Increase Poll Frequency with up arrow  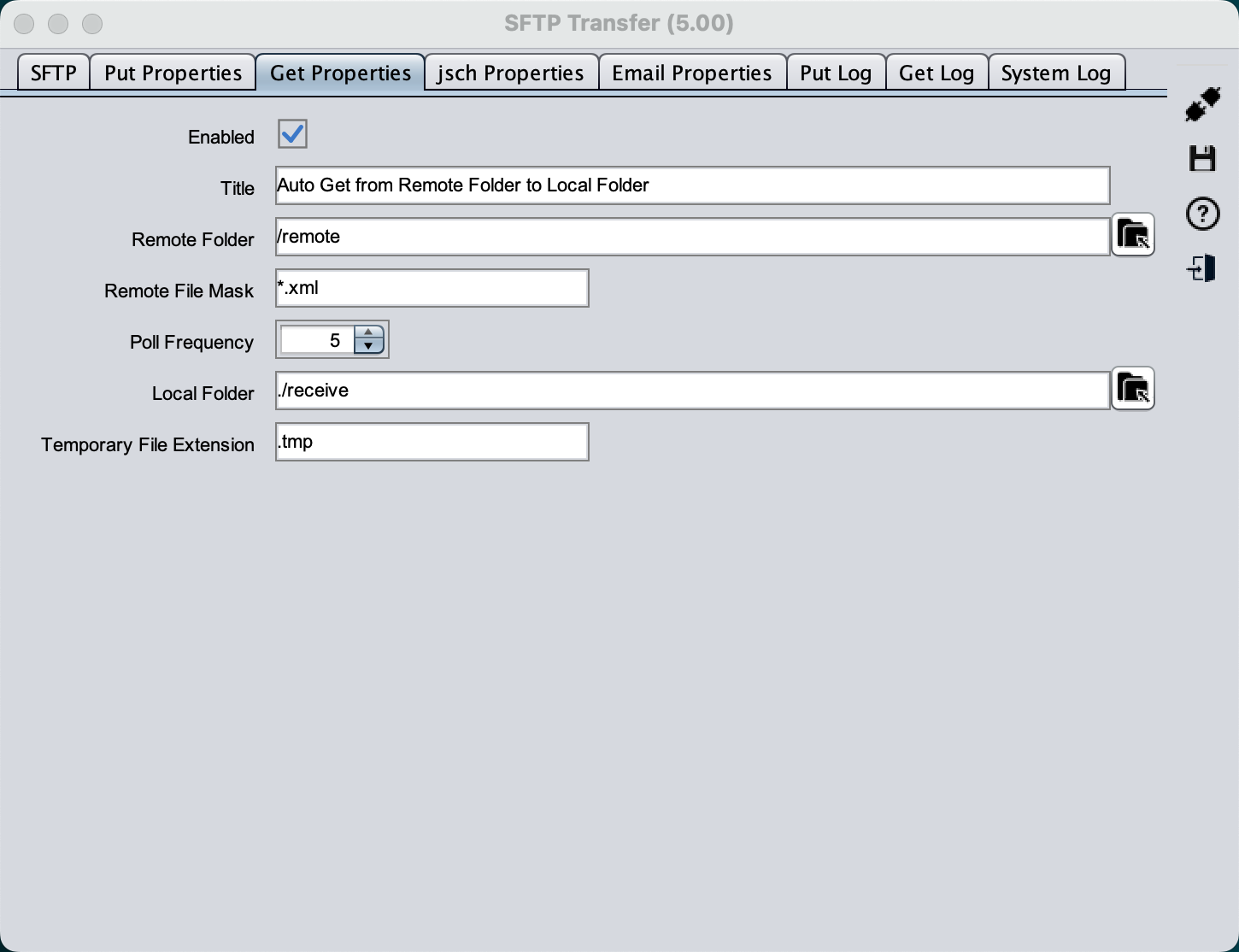[368, 332]
